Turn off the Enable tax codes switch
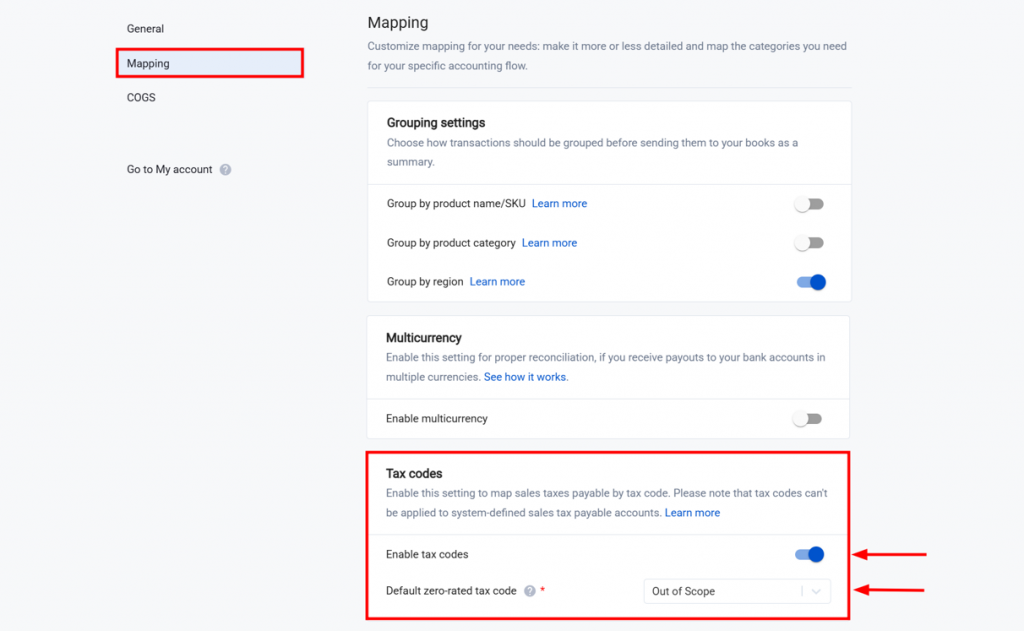 pos(810,554)
